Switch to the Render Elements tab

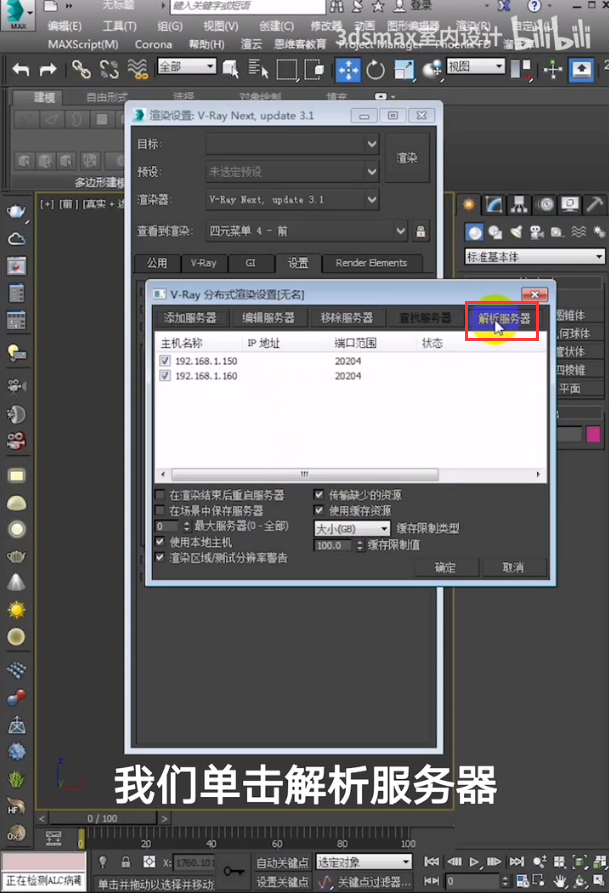[x=371, y=263]
